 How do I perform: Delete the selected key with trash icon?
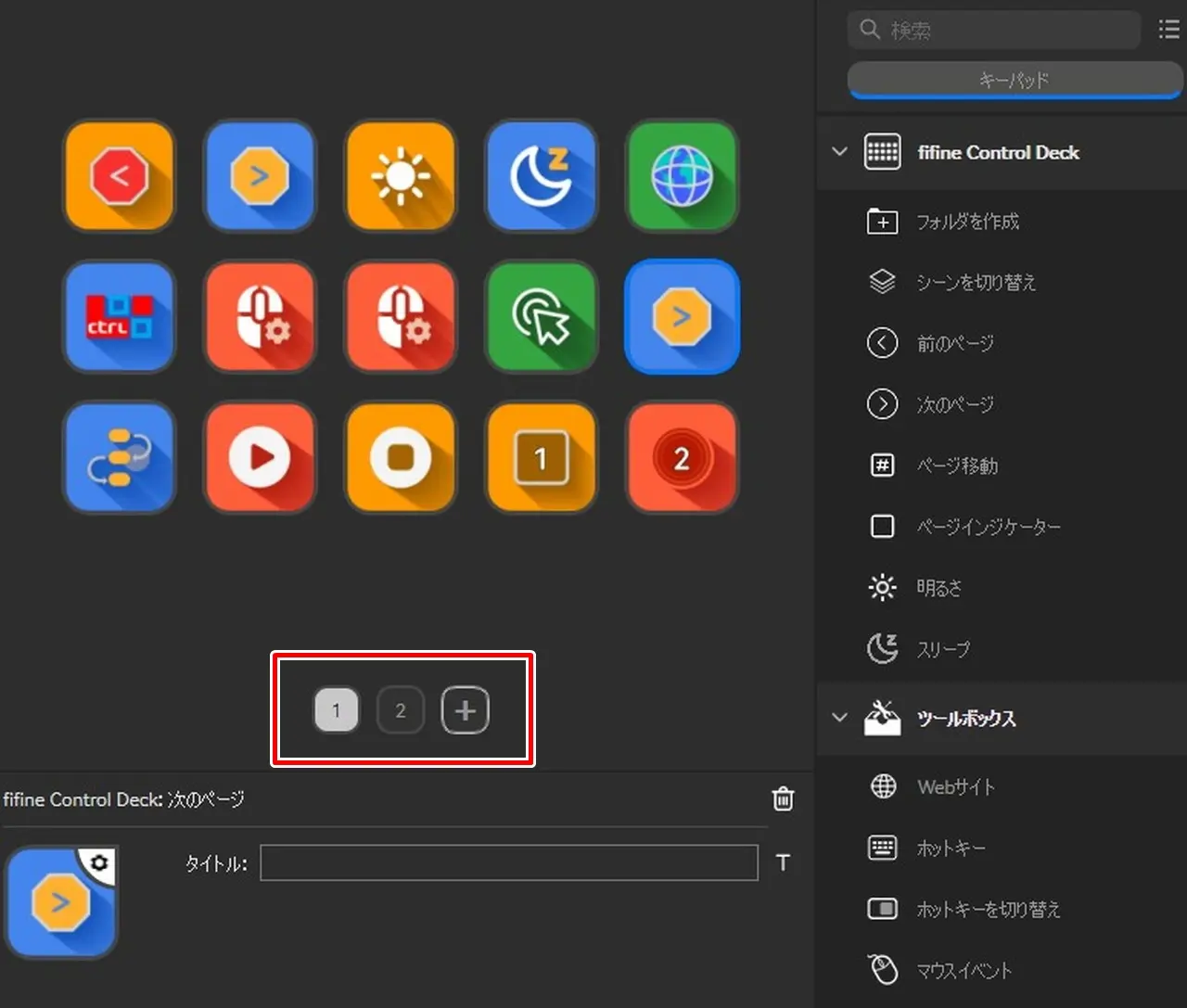(x=783, y=798)
